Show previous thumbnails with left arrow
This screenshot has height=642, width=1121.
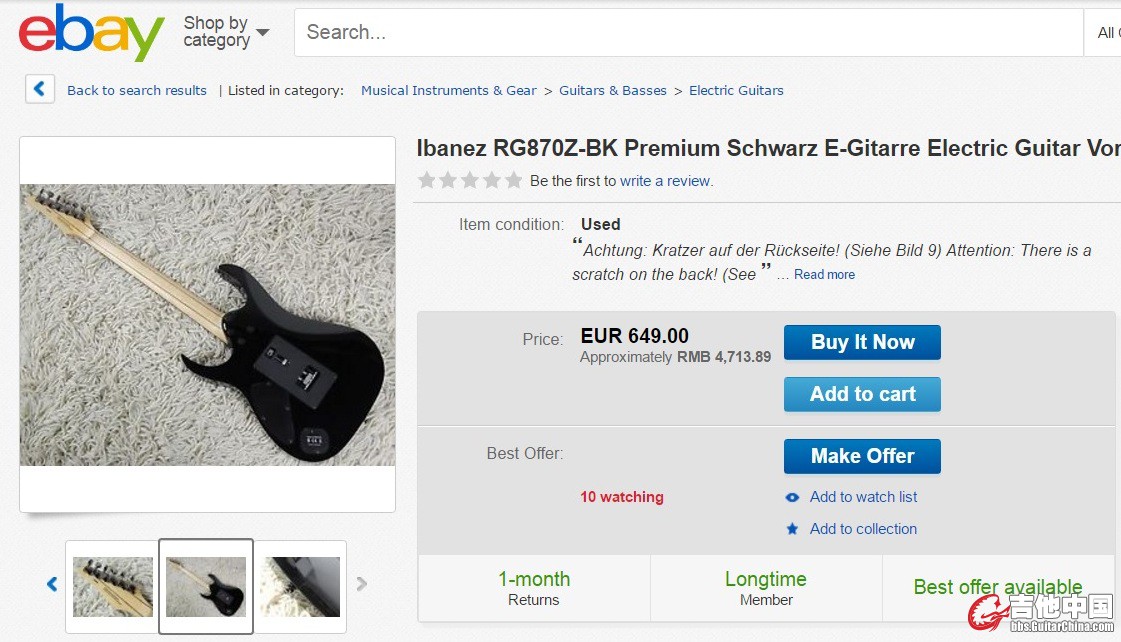coord(52,584)
